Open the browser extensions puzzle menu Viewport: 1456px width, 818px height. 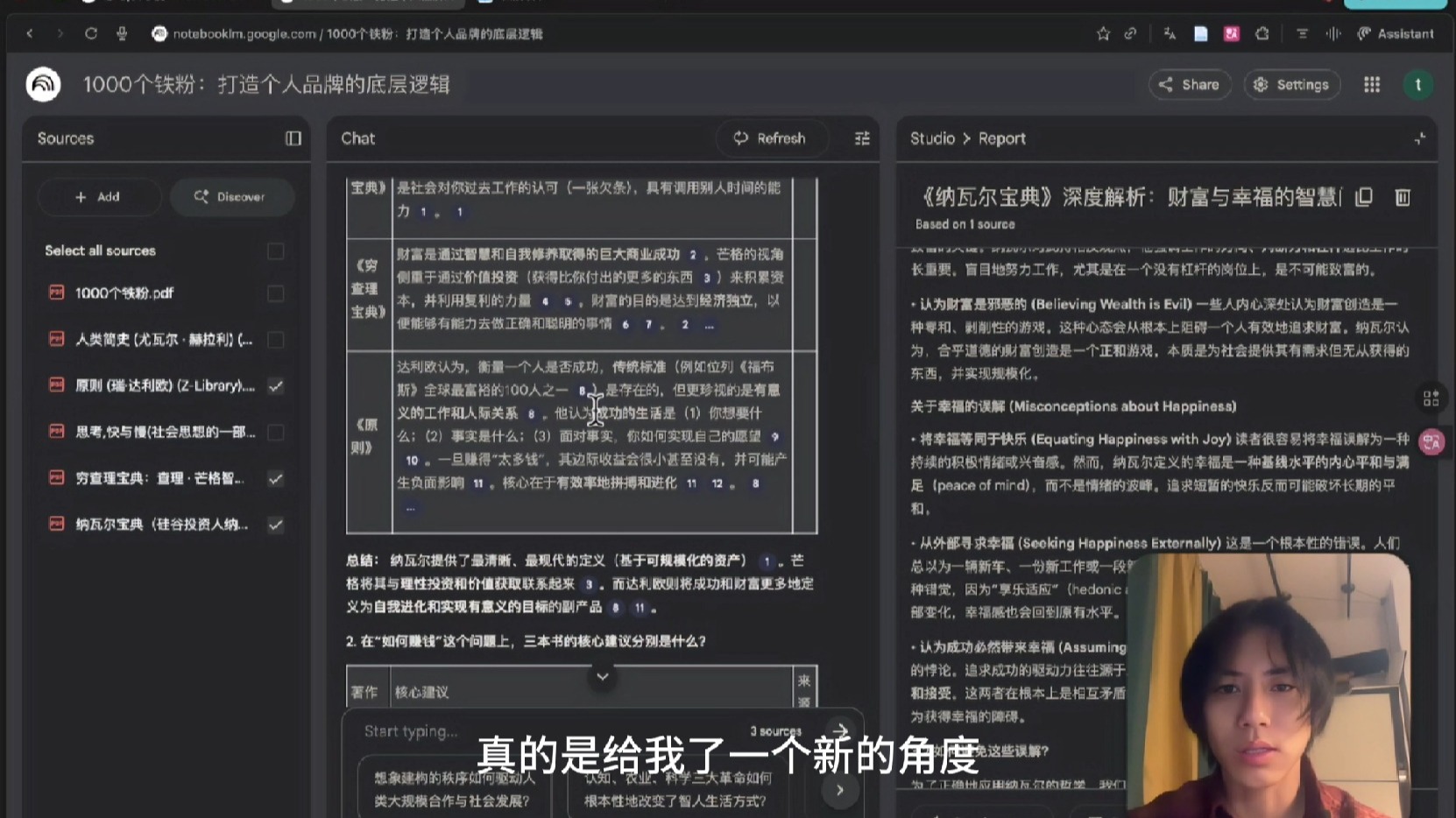(1262, 32)
